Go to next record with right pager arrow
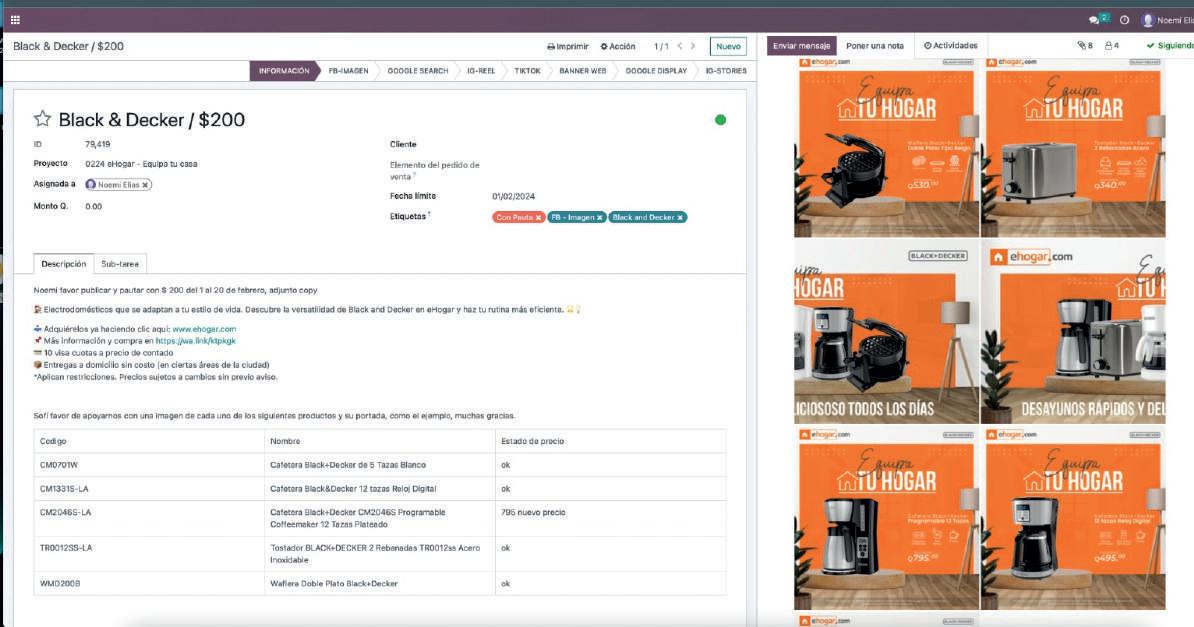 [x=693, y=46]
